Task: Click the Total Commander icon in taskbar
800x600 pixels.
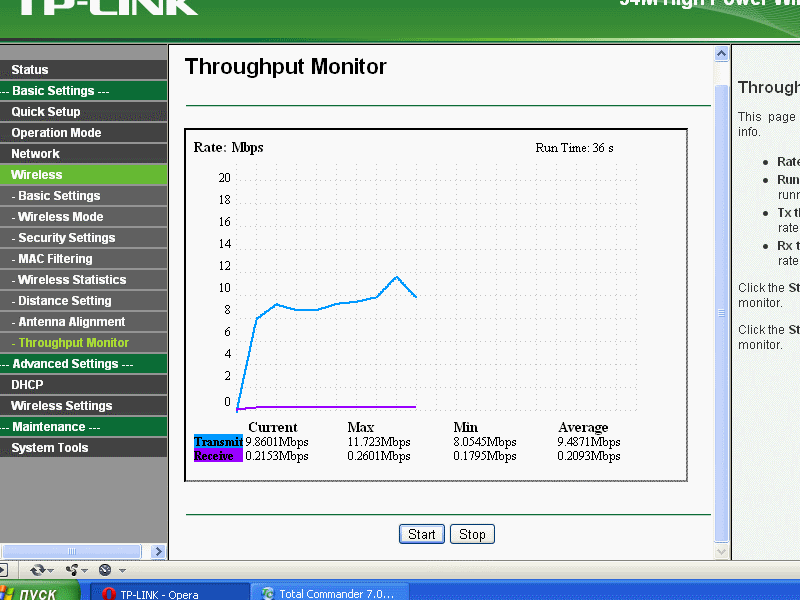Action: [x=268, y=594]
